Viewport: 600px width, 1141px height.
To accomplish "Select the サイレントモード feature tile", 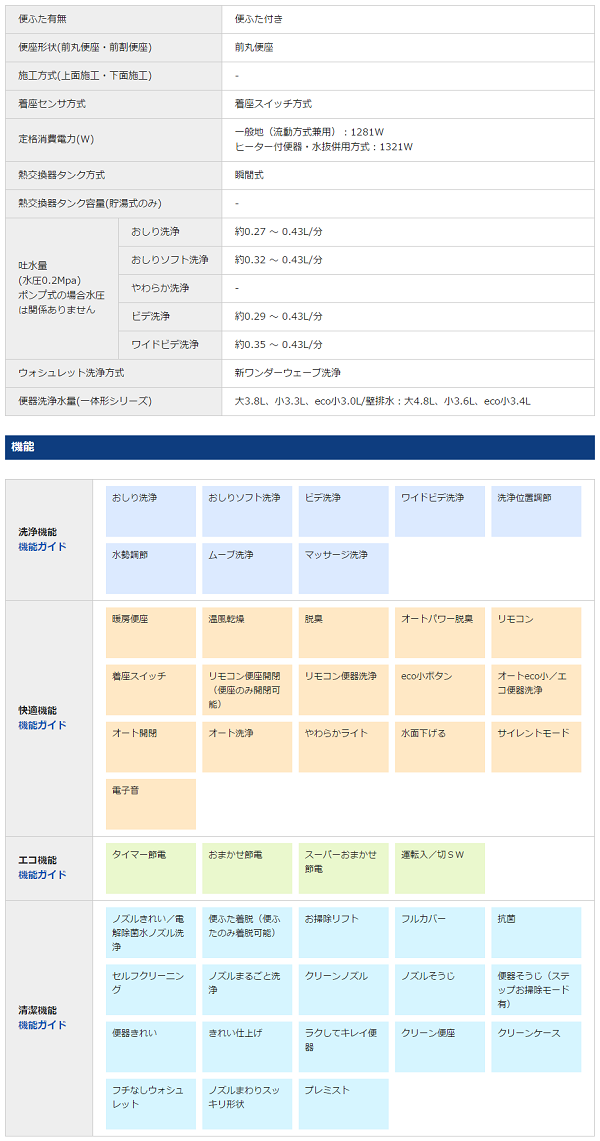I will click(x=536, y=747).
